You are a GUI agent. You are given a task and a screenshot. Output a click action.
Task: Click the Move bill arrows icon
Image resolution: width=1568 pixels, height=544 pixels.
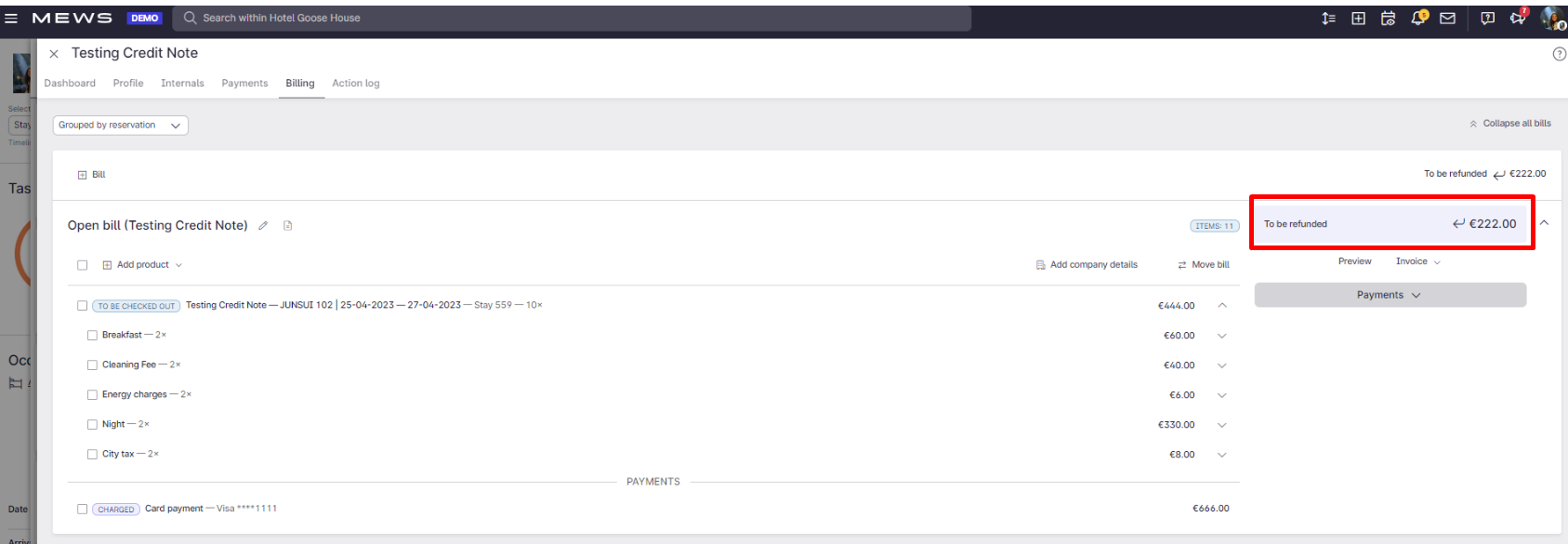click(x=1182, y=265)
